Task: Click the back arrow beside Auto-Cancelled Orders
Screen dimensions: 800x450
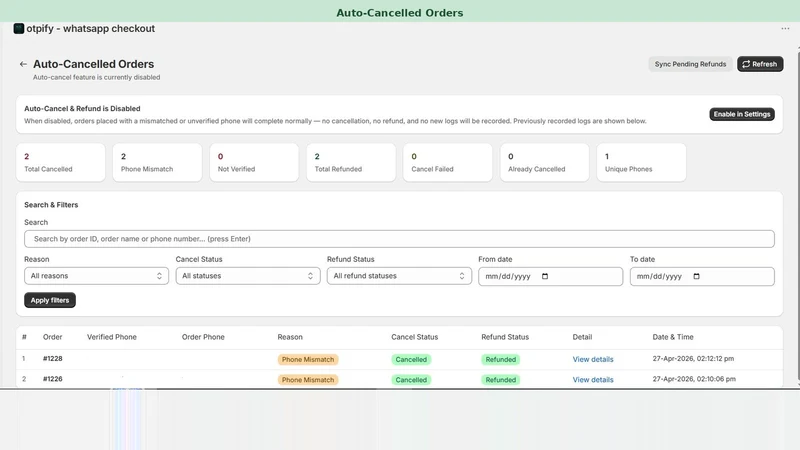Action: [23, 64]
